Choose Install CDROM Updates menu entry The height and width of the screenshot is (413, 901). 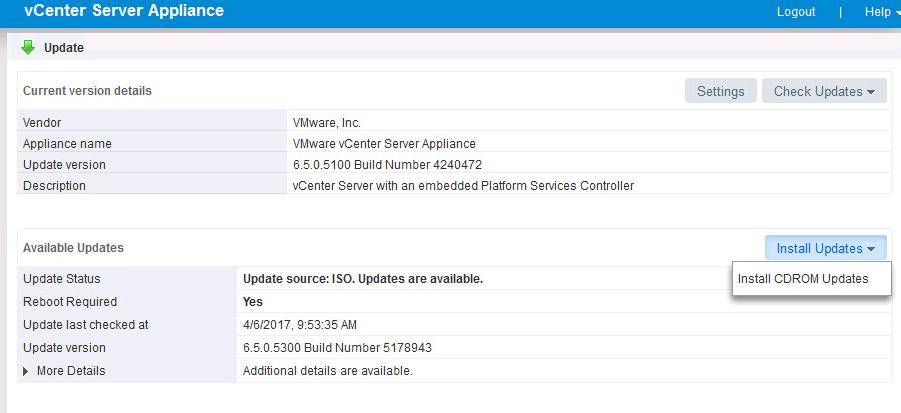coord(802,279)
